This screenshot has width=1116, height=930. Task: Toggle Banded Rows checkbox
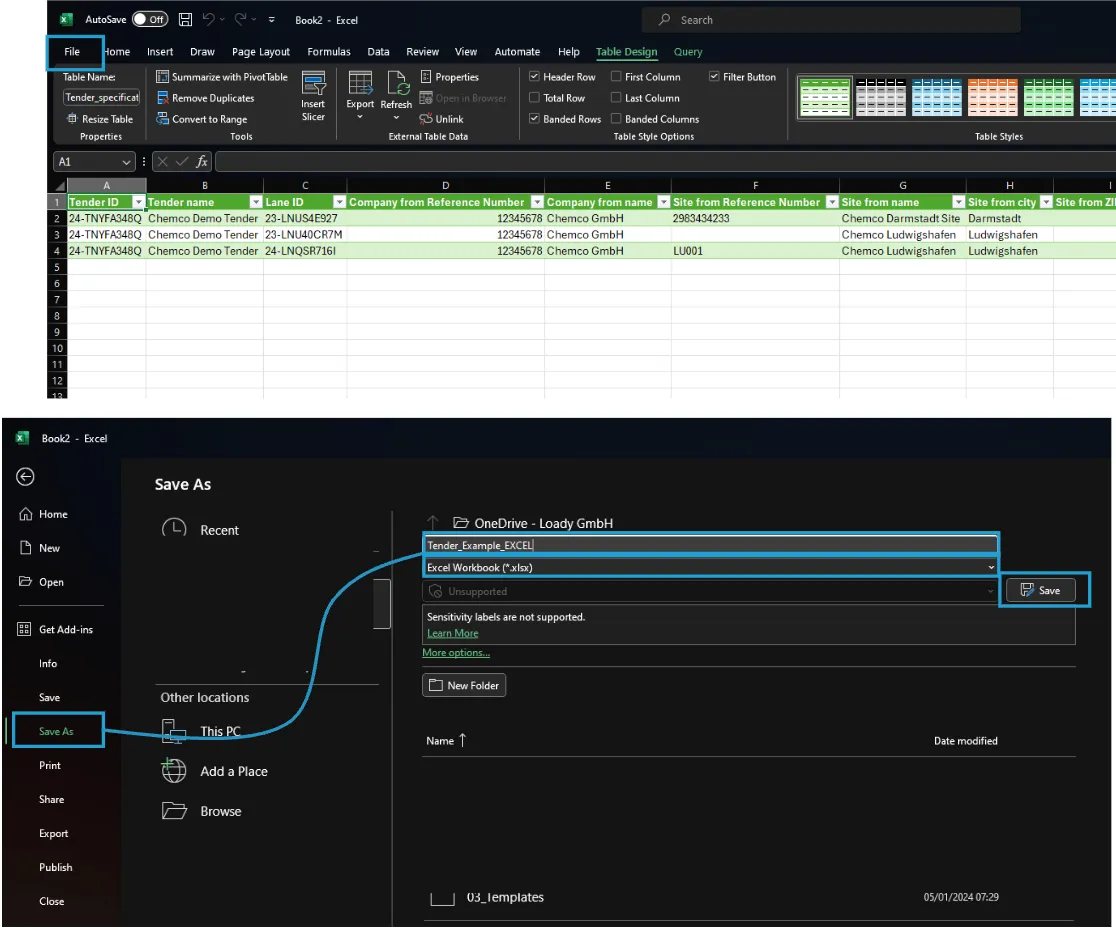535,119
